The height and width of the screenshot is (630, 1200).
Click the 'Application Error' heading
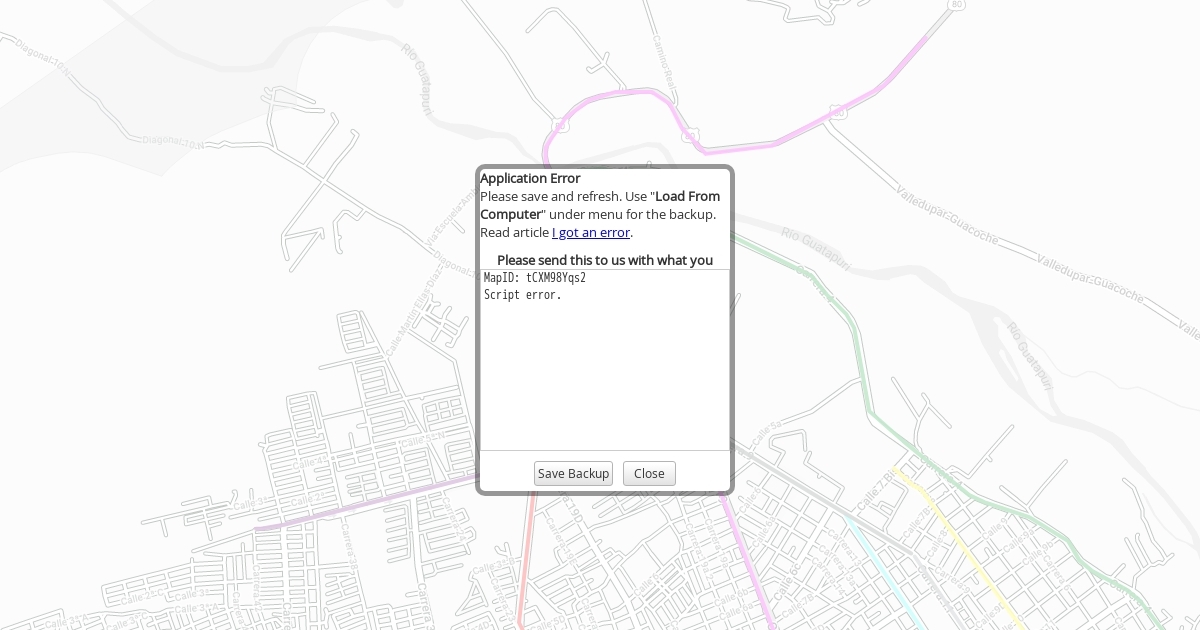pos(530,178)
